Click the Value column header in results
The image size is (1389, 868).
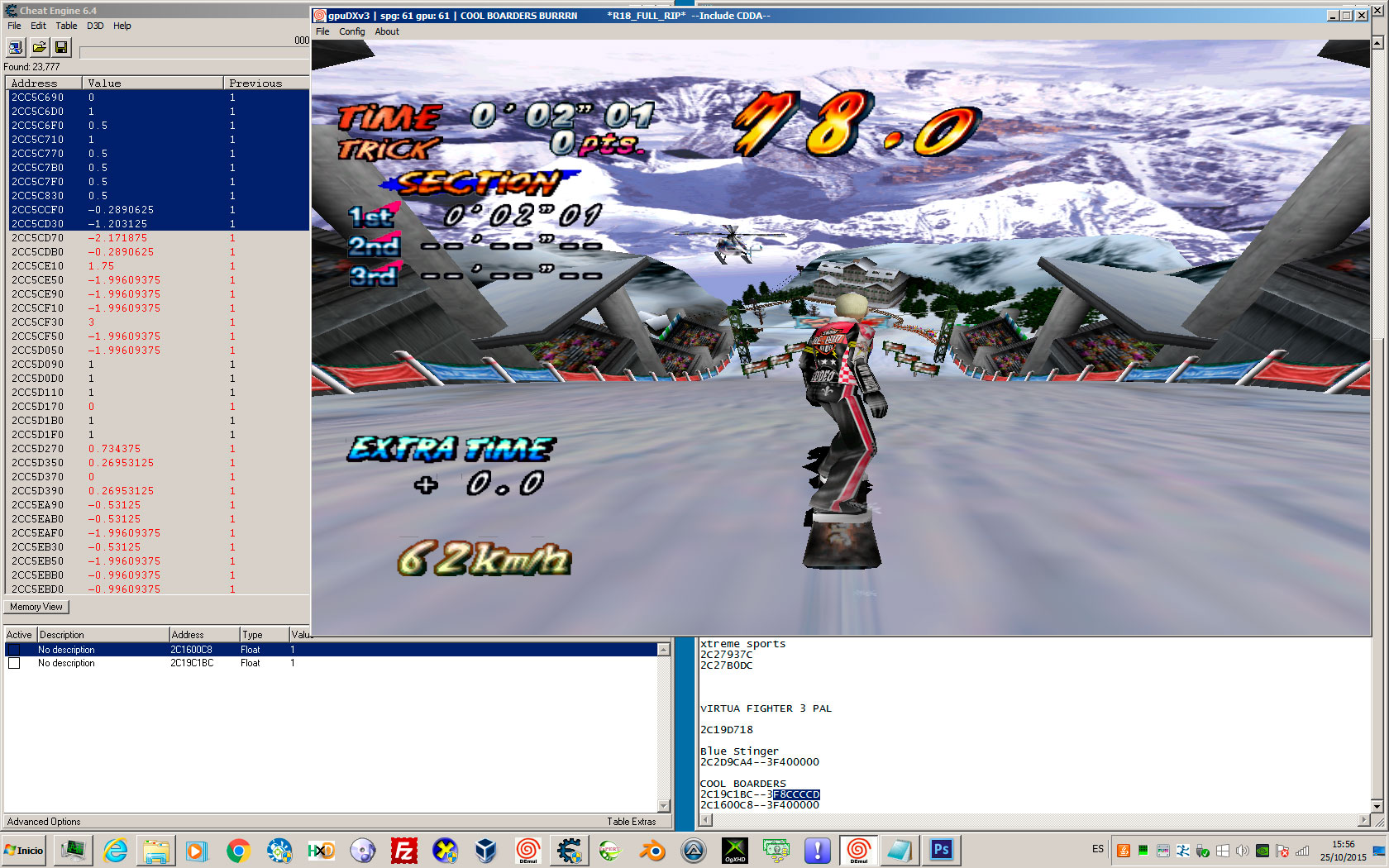point(152,83)
